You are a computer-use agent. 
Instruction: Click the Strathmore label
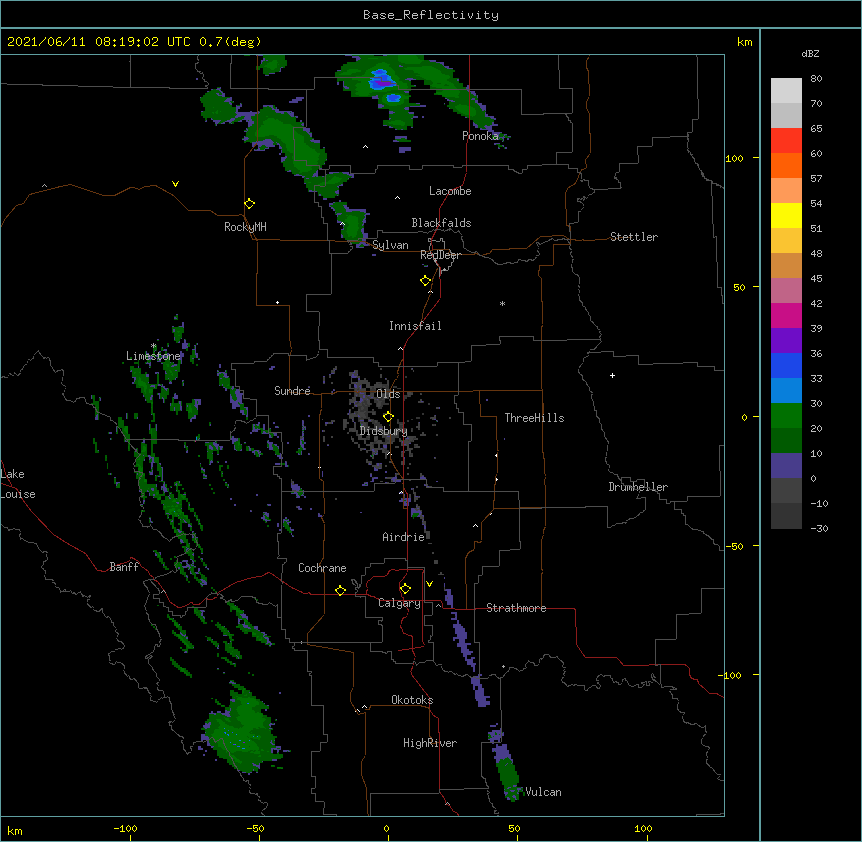click(516, 608)
